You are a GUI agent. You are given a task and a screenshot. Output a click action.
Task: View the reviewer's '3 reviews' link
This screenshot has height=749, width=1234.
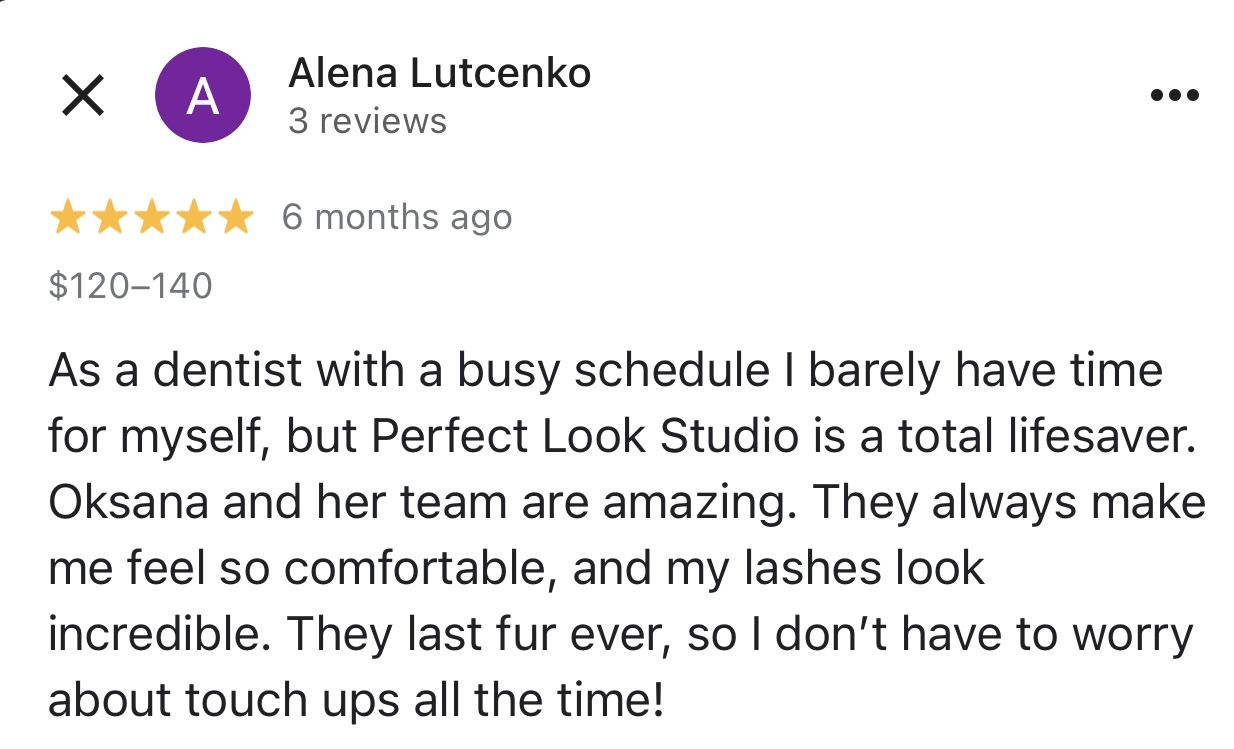(x=367, y=121)
